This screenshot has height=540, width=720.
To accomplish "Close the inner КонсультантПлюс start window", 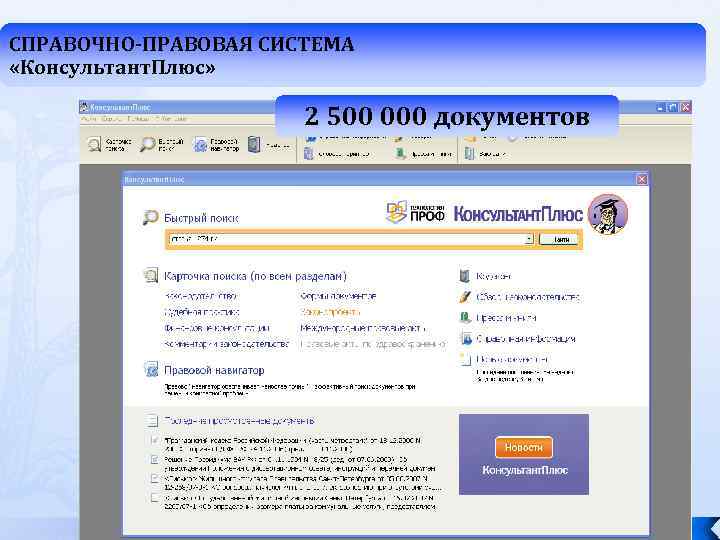I will [641, 179].
